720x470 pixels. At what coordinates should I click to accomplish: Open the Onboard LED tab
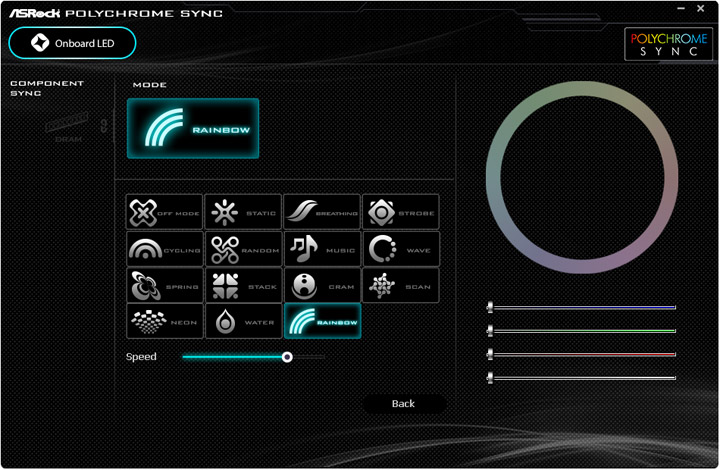pyautogui.click(x=72, y=43)
